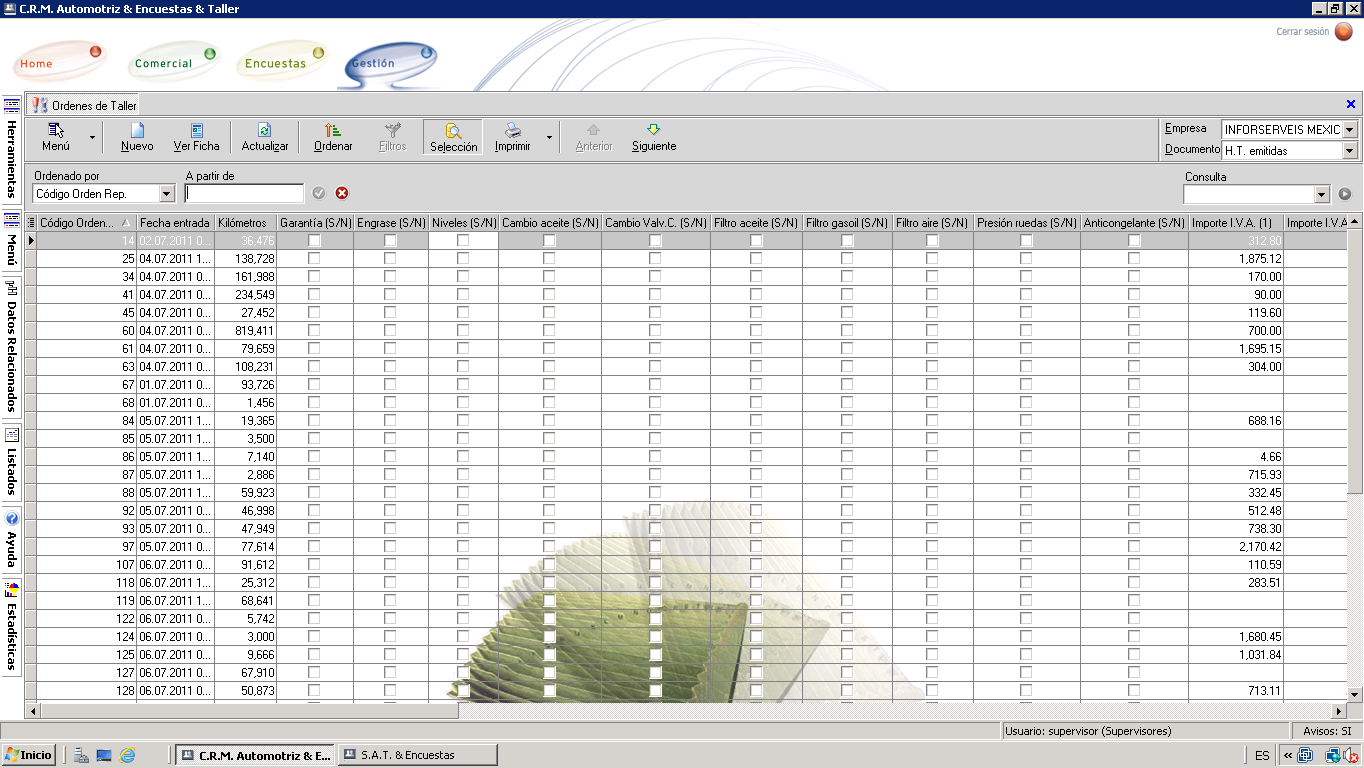Click the horizontal scrollbar thumb
This screenshot has width=1364, height=768.
[x=249, y=711]
